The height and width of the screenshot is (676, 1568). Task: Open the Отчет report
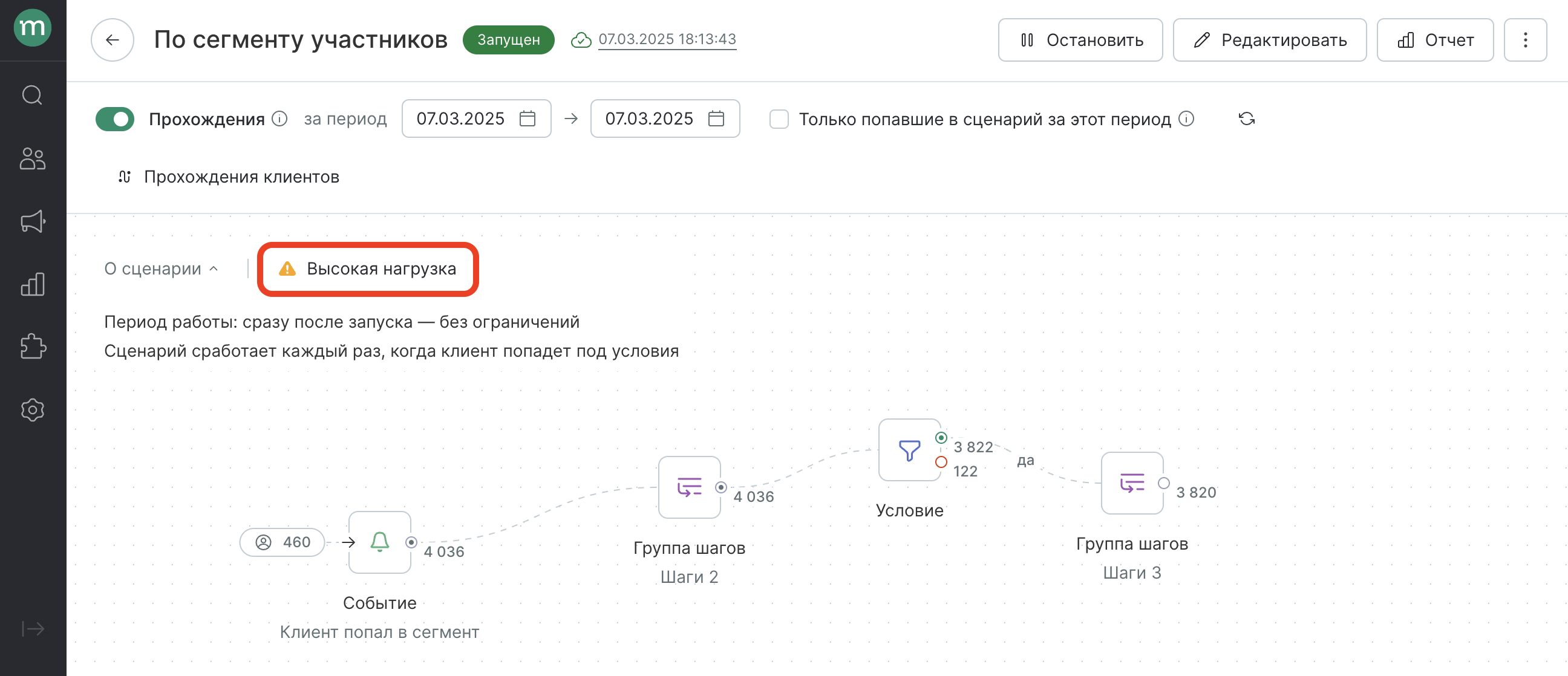[1436, 40]
